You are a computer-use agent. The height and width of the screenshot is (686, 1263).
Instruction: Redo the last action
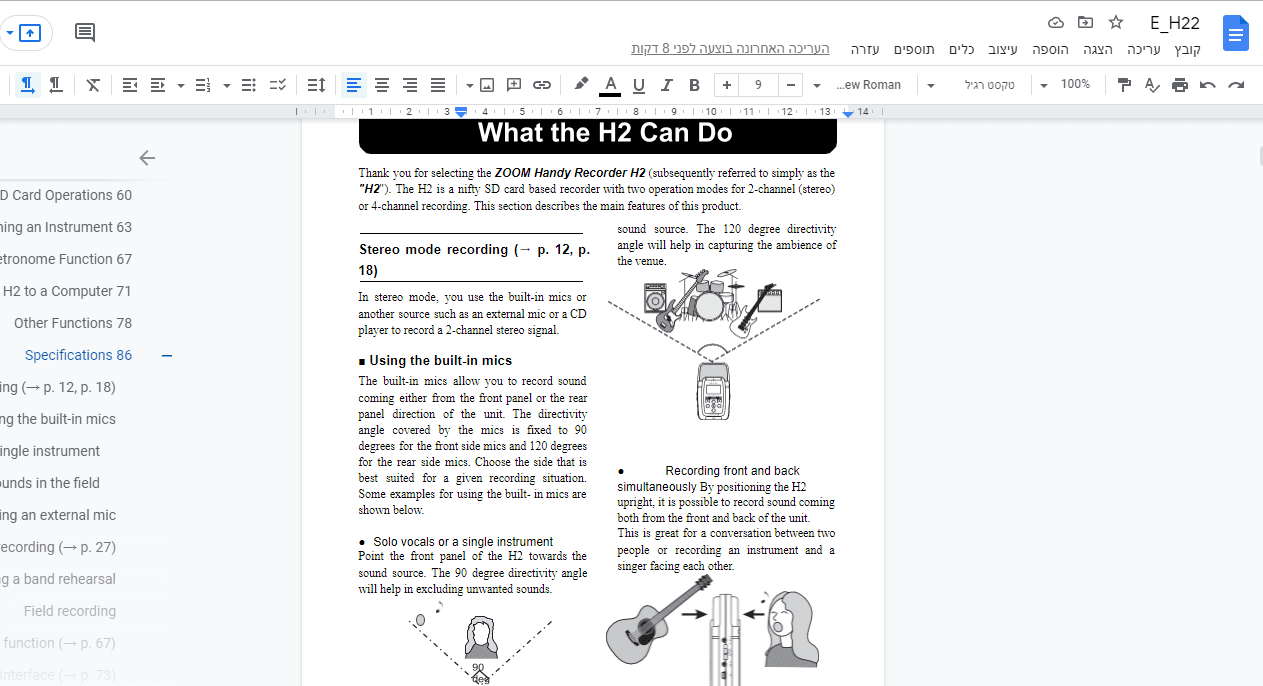[x=1237, y=85]
